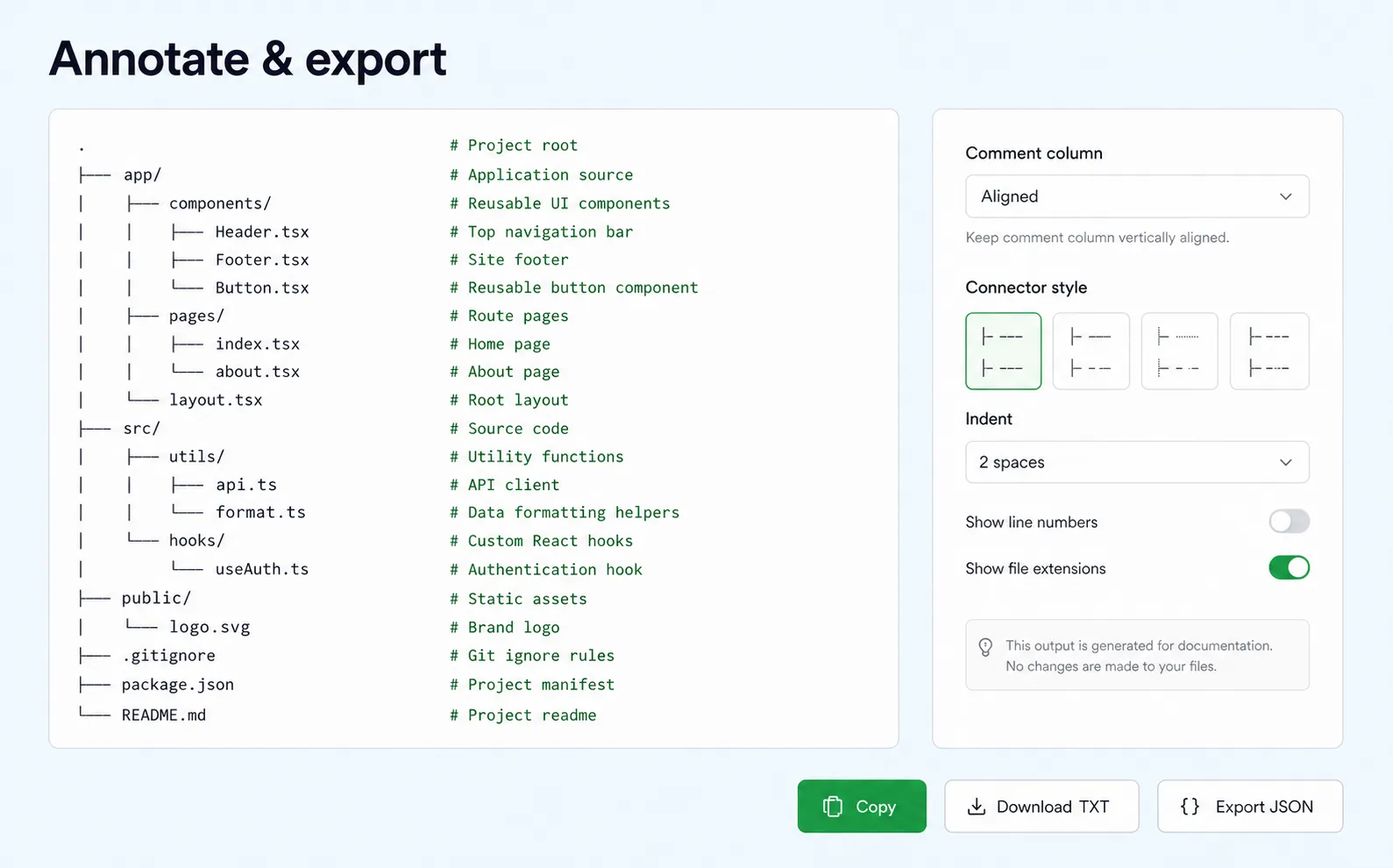Select about.tsx in the tree
1393x868 pixels.
click(x=258, y=372)
